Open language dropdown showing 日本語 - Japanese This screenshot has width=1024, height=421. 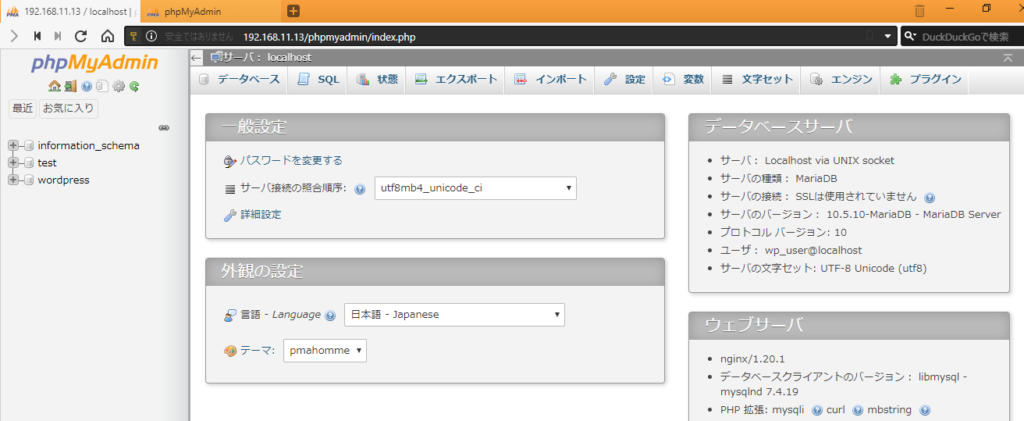454,315
